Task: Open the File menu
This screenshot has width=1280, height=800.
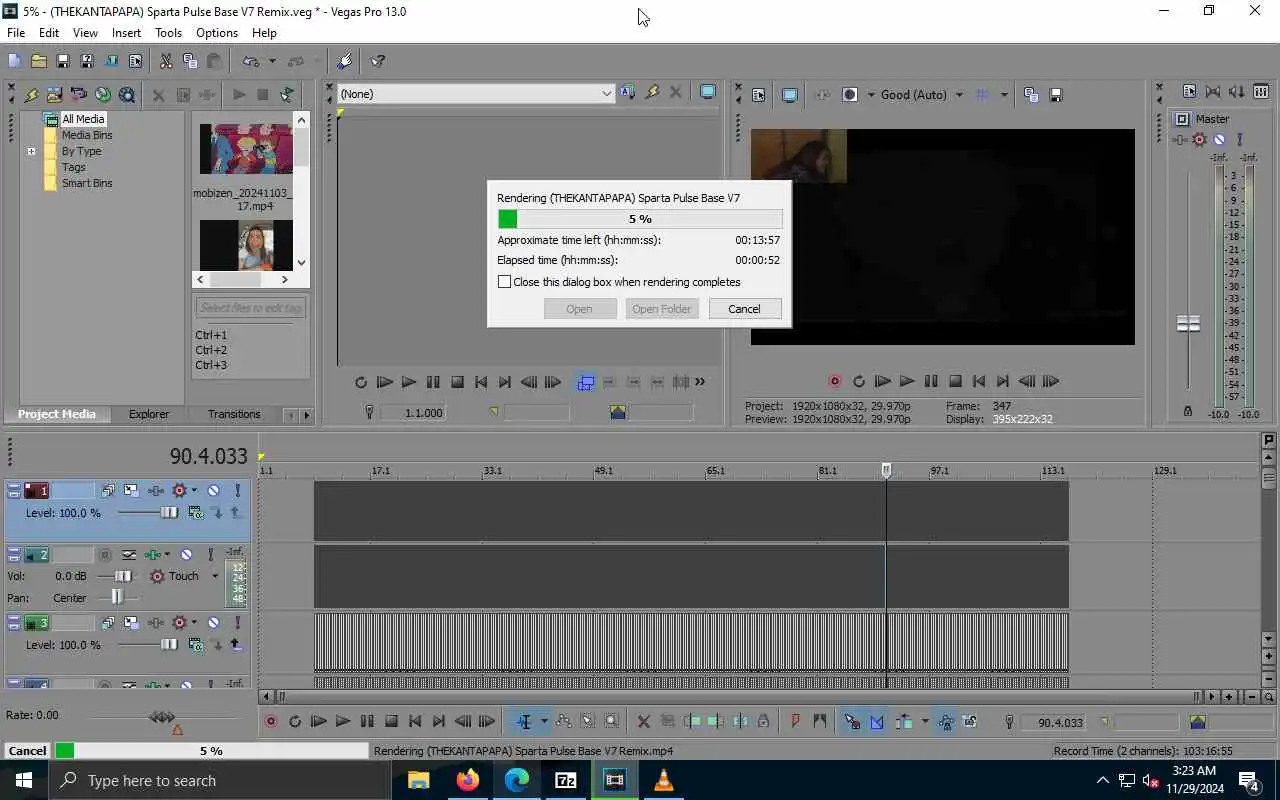Action: 16,33
